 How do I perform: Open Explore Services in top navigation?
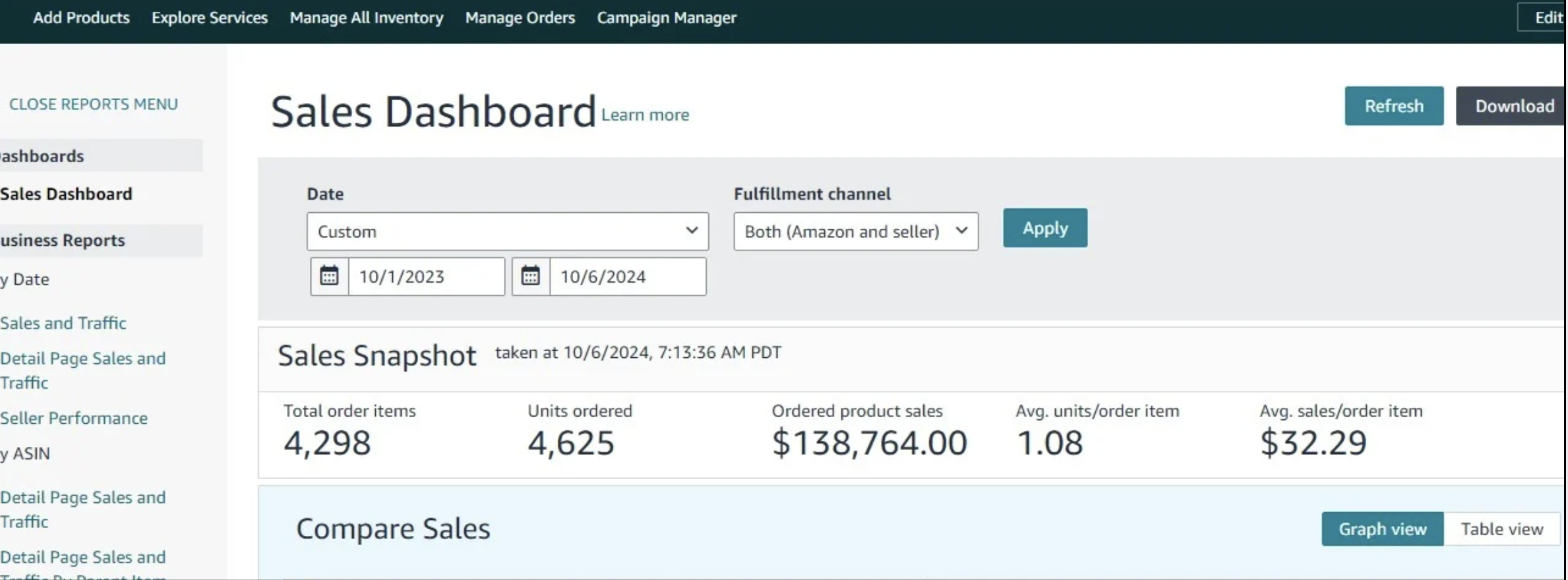pyautogui.click(x=210, y=18)
